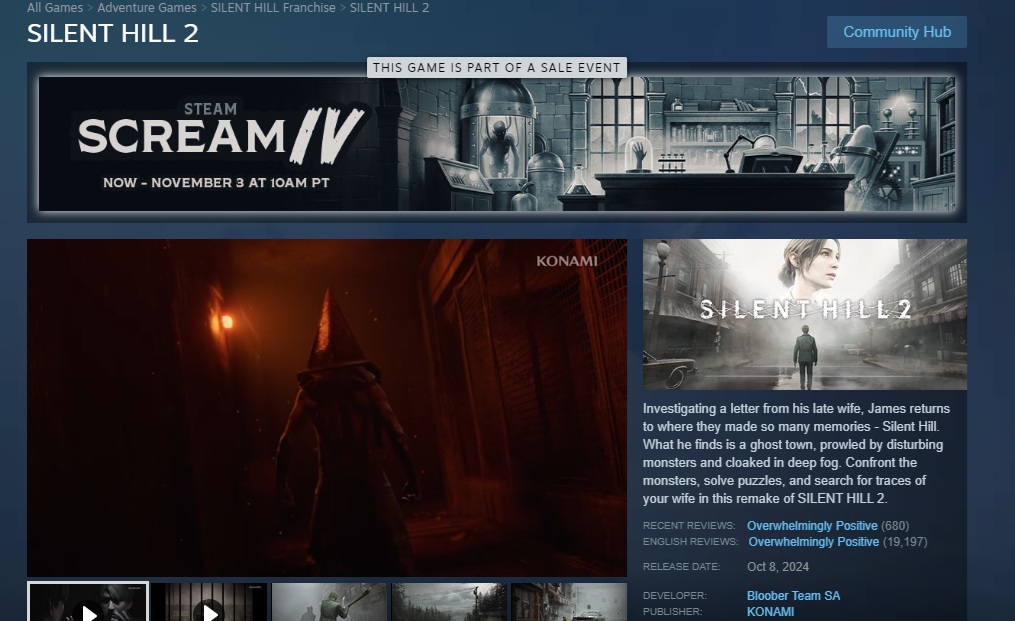Select foggy forest road screenshot thumbnail
Viewport: 1015px width, 621px height.
pos(449,602)
